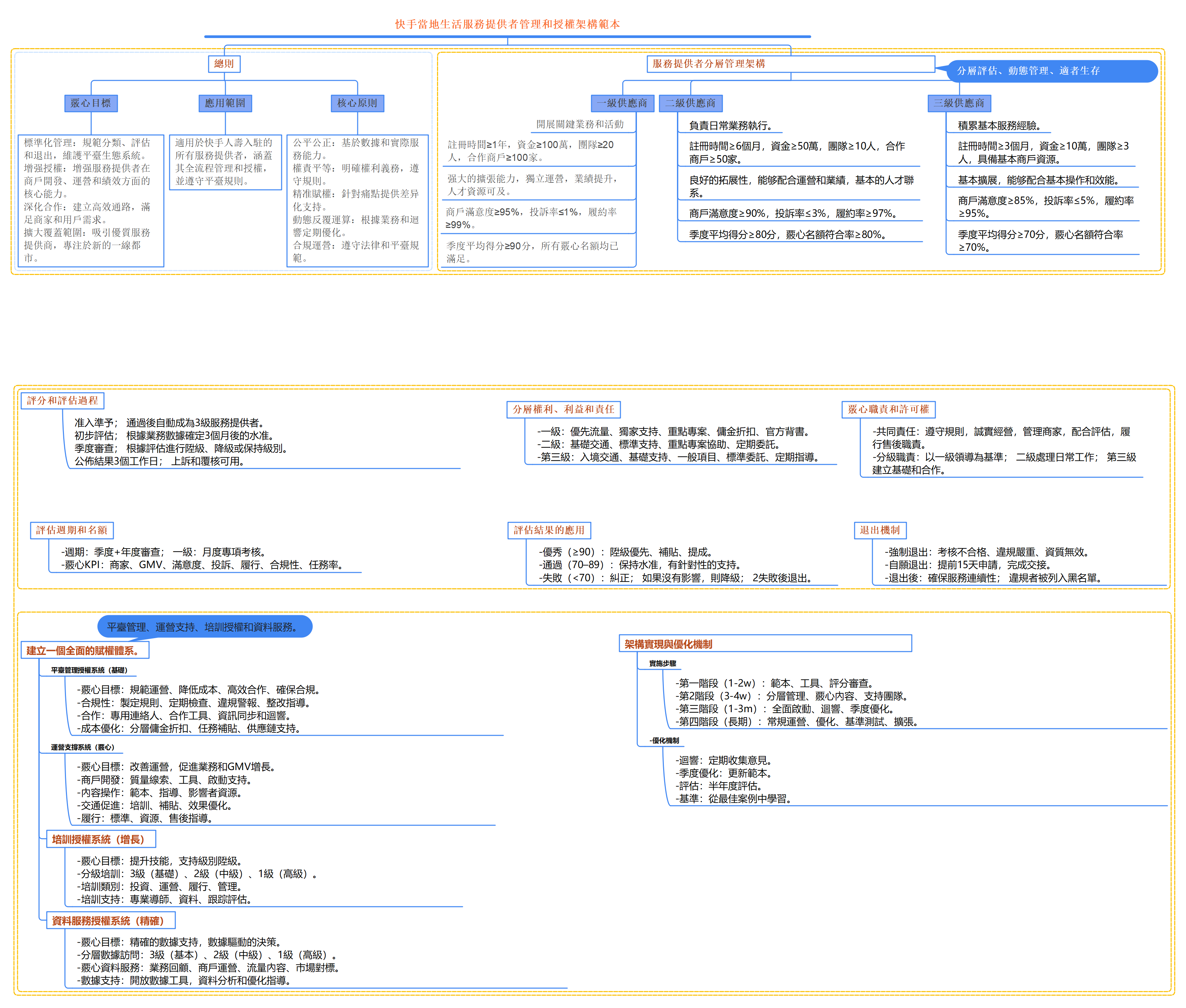Select the 評分和評估過程 heading

(x=62, y=401)
